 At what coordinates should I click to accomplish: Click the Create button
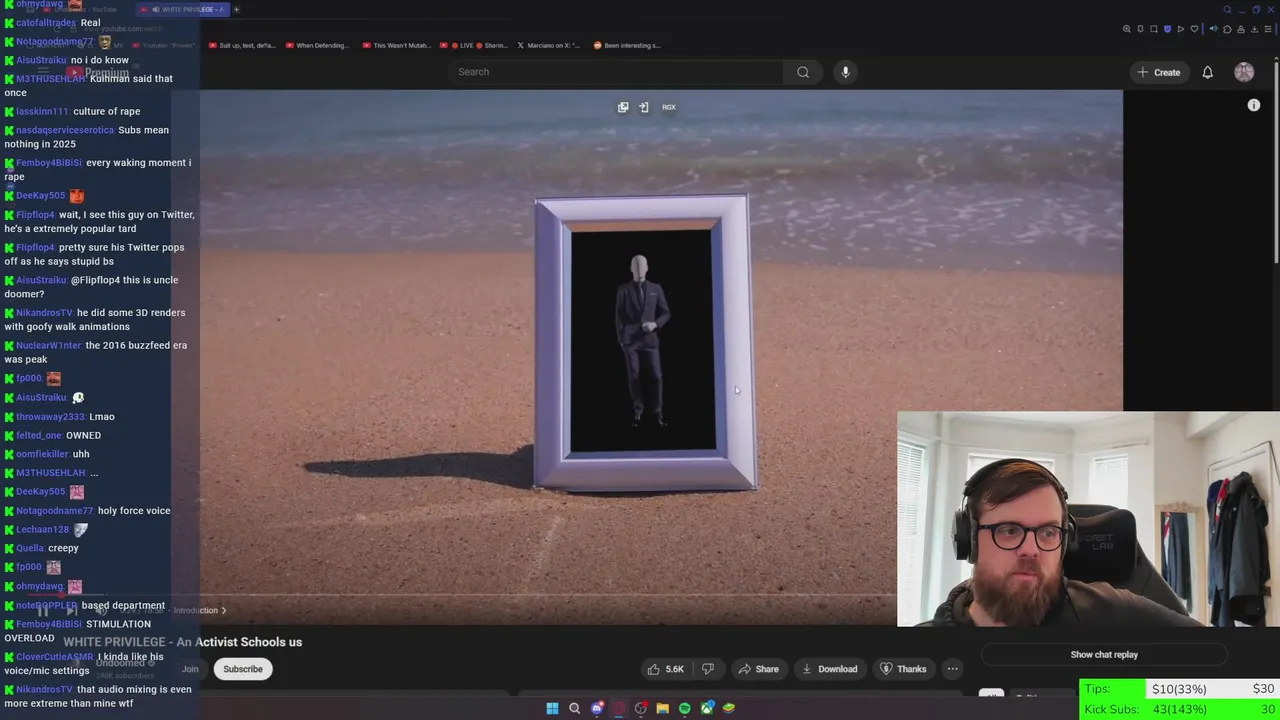(1158, 72)
